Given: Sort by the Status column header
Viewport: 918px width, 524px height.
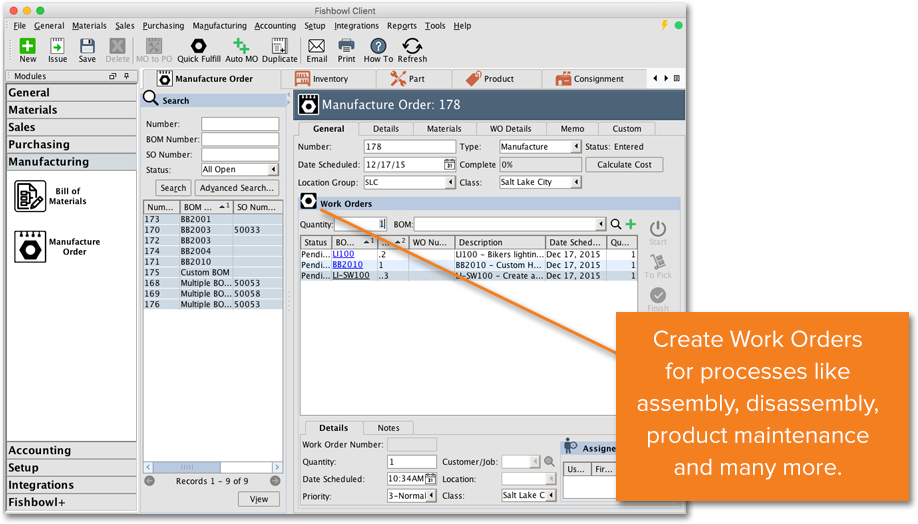Looking at the screenshot, I should click(316, 242).
